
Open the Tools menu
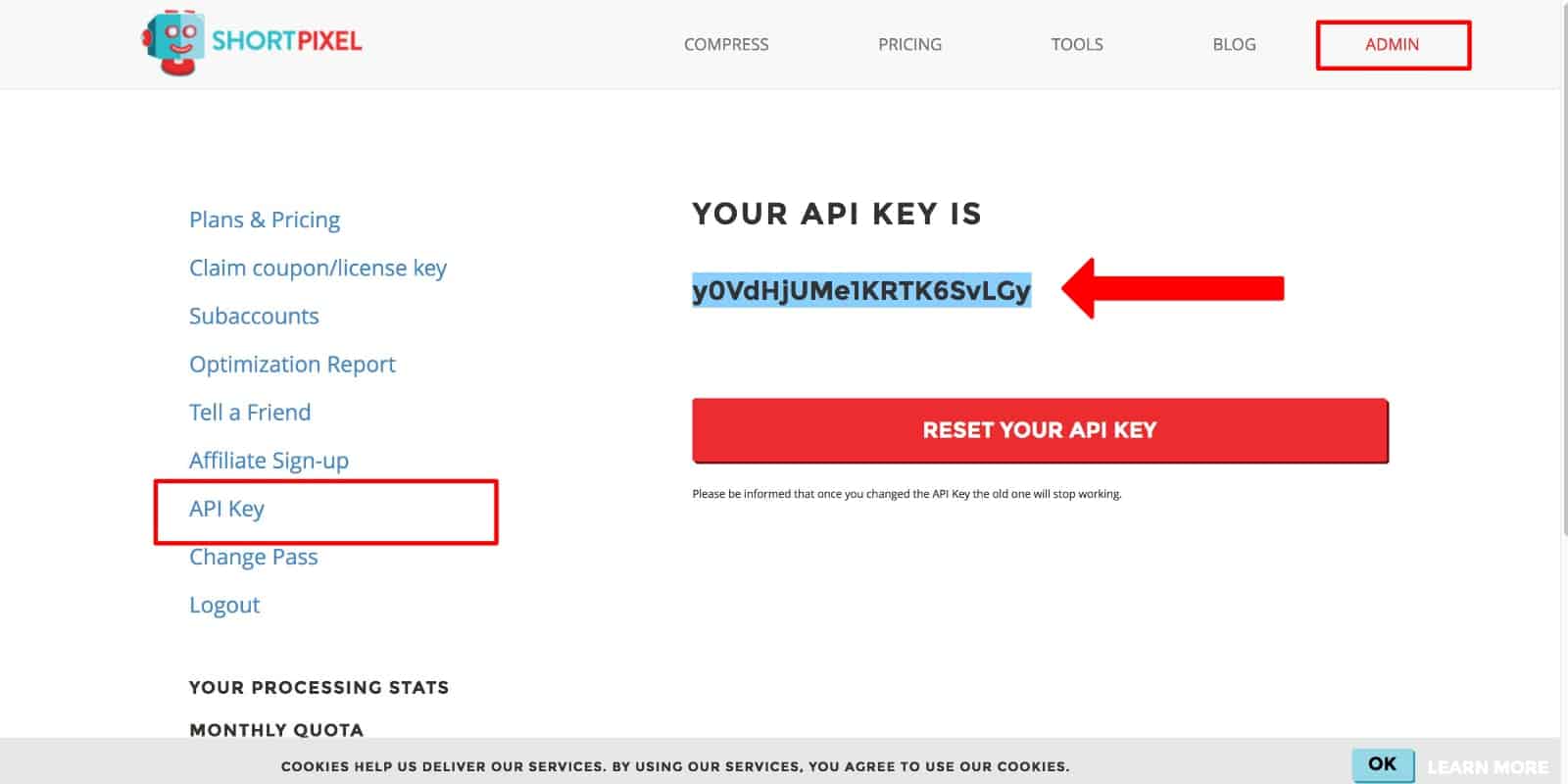point(1077,44)
